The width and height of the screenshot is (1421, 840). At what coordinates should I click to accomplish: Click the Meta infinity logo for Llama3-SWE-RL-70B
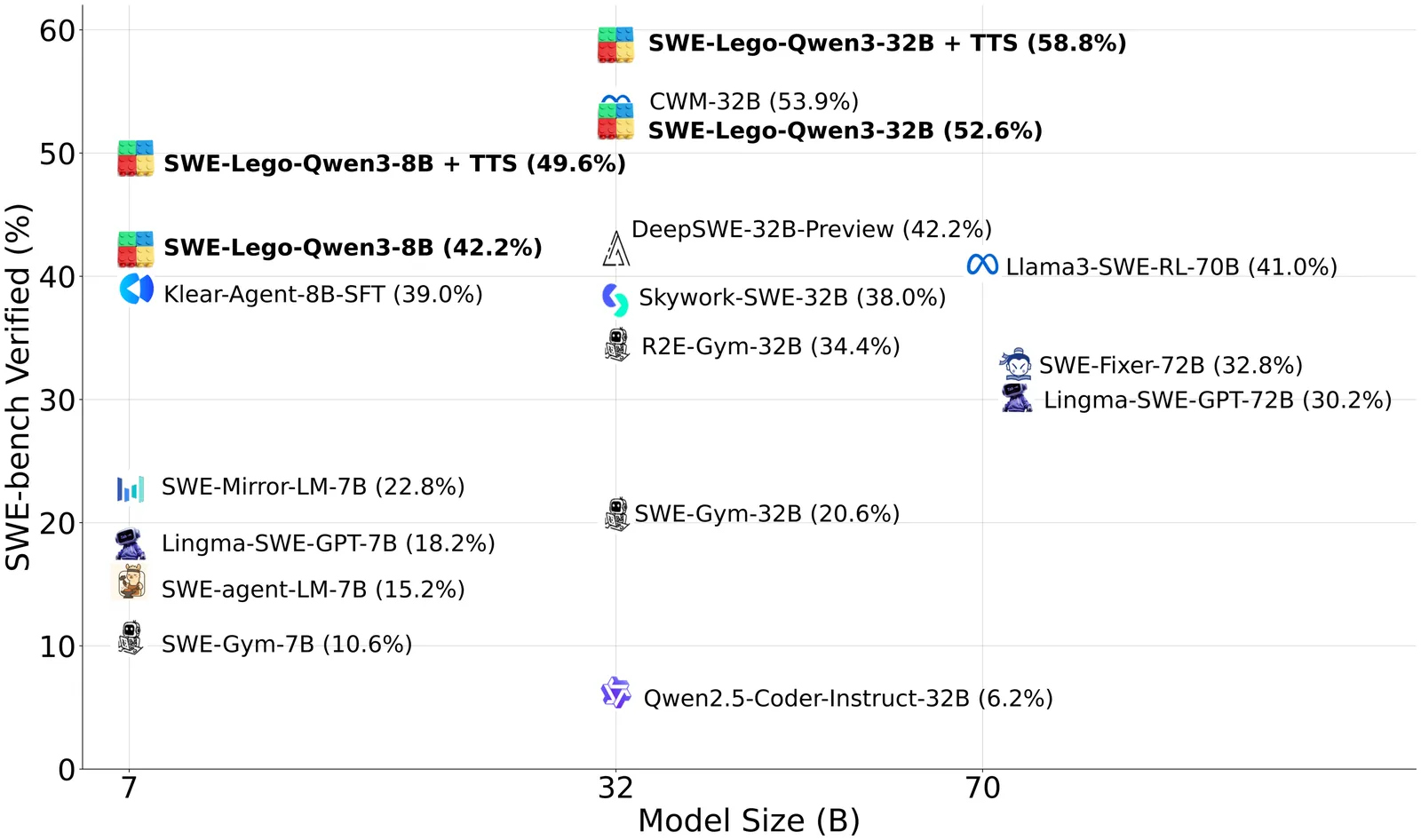982,265
